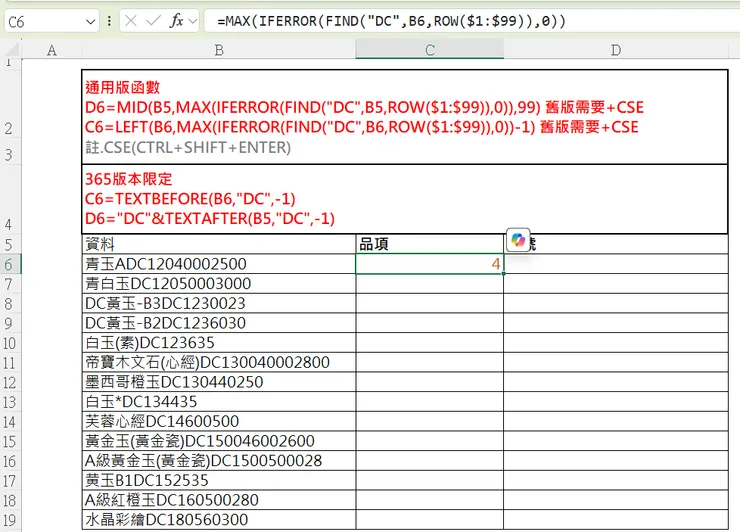Select cell 墨西哥橙玉DC130440250
This screenshot has width=740, height=532.
(219, 382)
